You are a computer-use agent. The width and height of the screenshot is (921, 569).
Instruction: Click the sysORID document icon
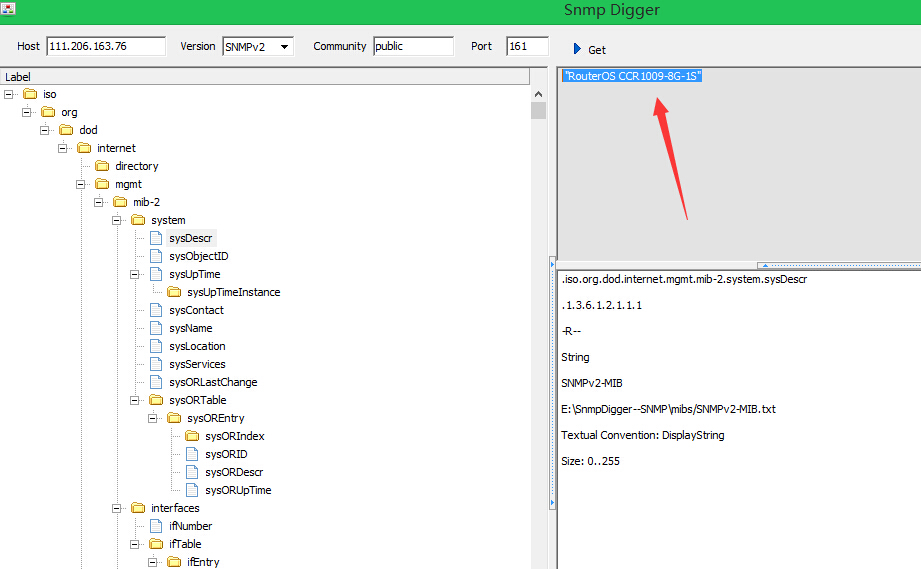(x=191, y=454)
